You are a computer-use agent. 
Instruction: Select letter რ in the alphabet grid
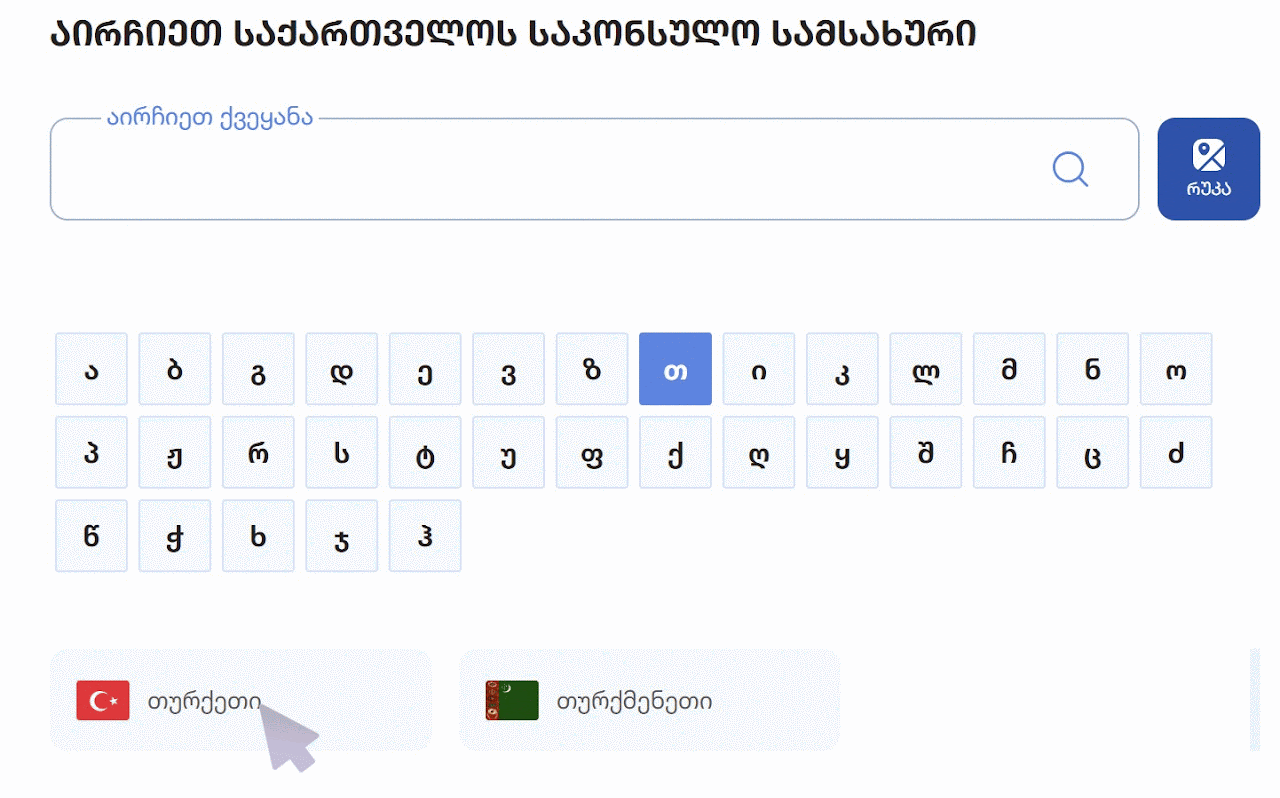(258, 452)
